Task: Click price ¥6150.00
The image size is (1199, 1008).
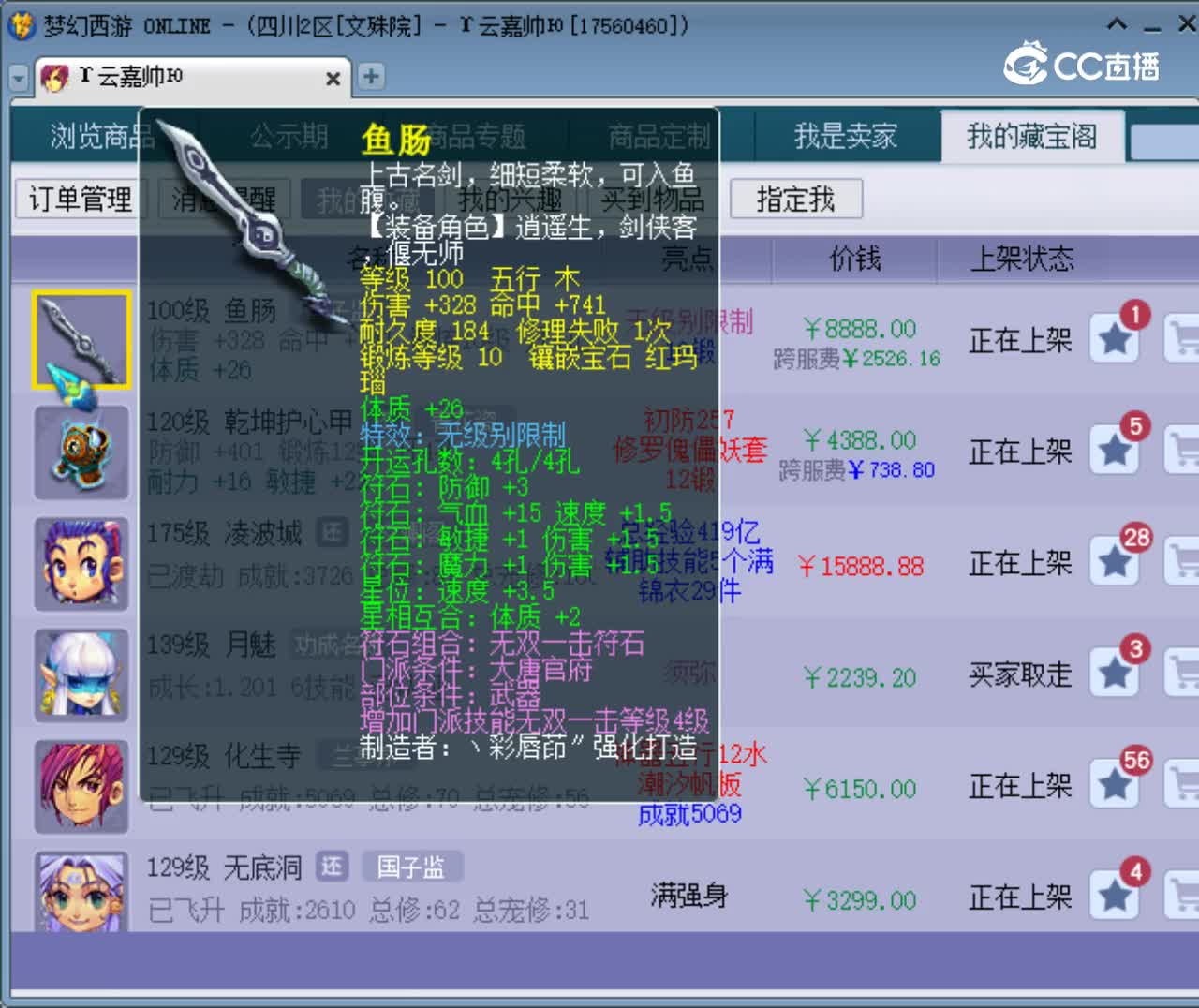Action: [x=860, y=790]
